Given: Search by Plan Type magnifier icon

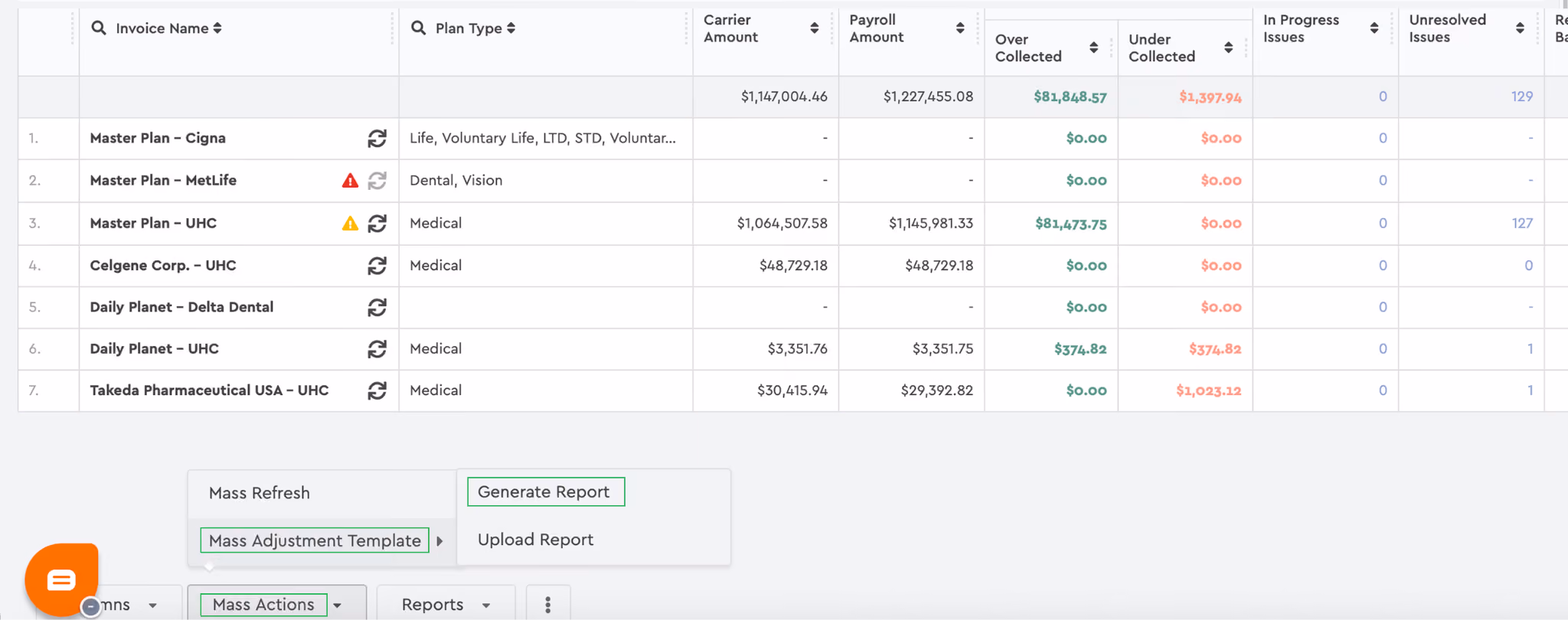Looking at the screenshot, I should pyautogui.click(x=418, y=28).
